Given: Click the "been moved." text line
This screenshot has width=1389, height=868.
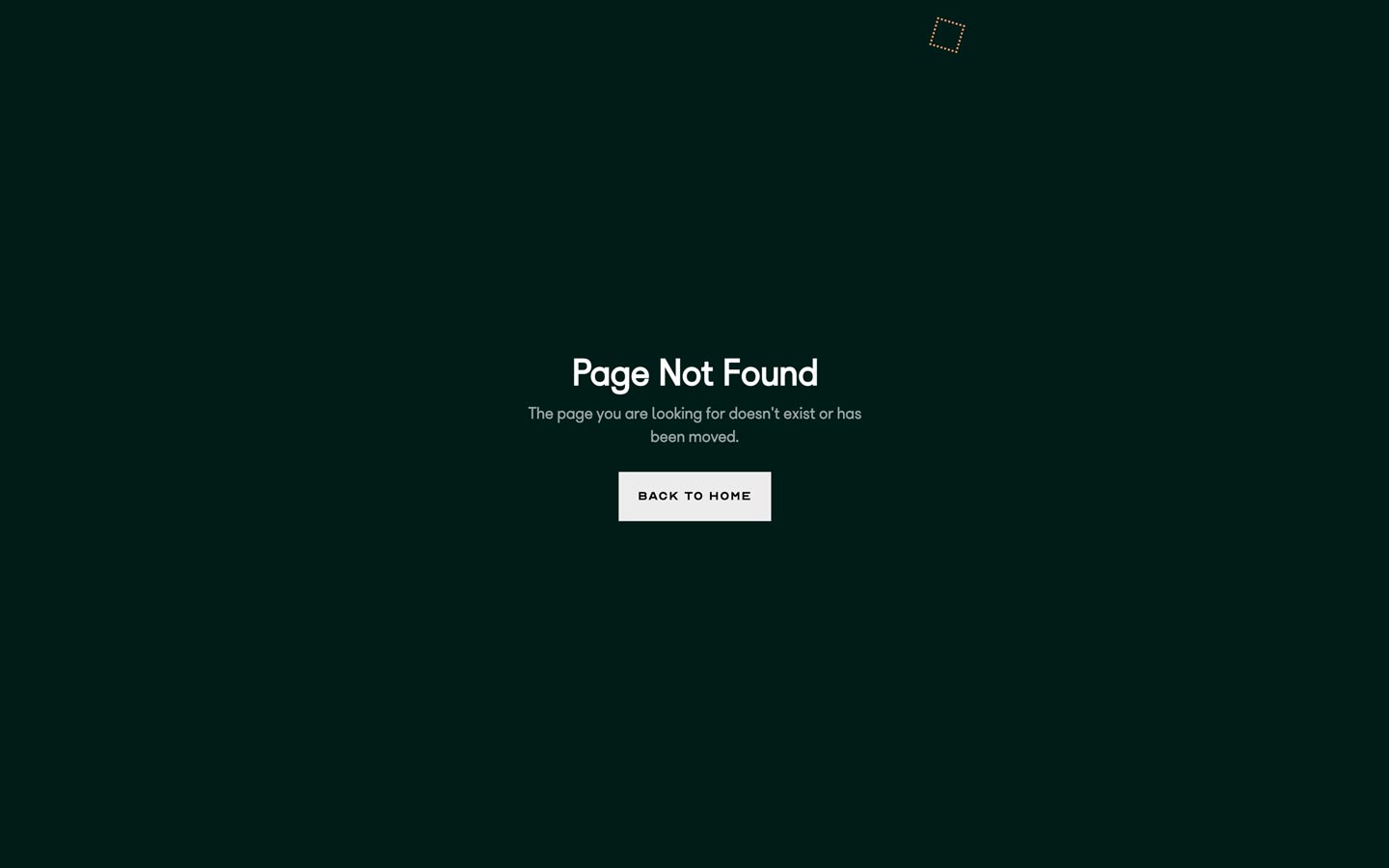Looking at the screenshot, I should [x=694, y=437].
